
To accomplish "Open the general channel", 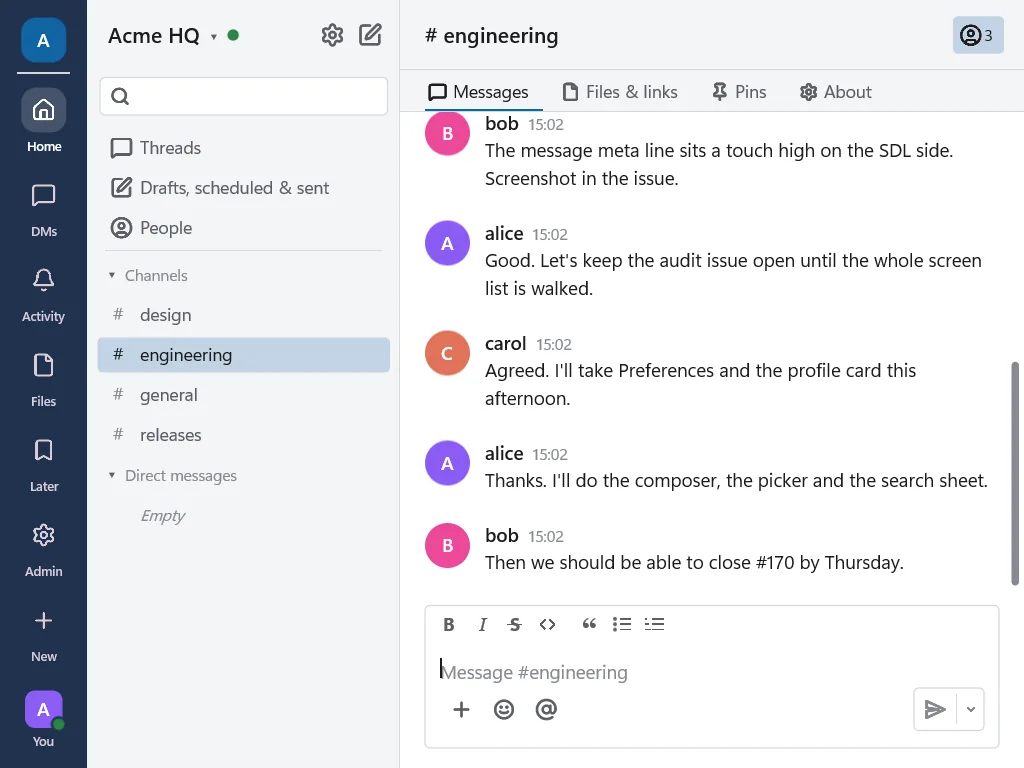I will (244, 395).
